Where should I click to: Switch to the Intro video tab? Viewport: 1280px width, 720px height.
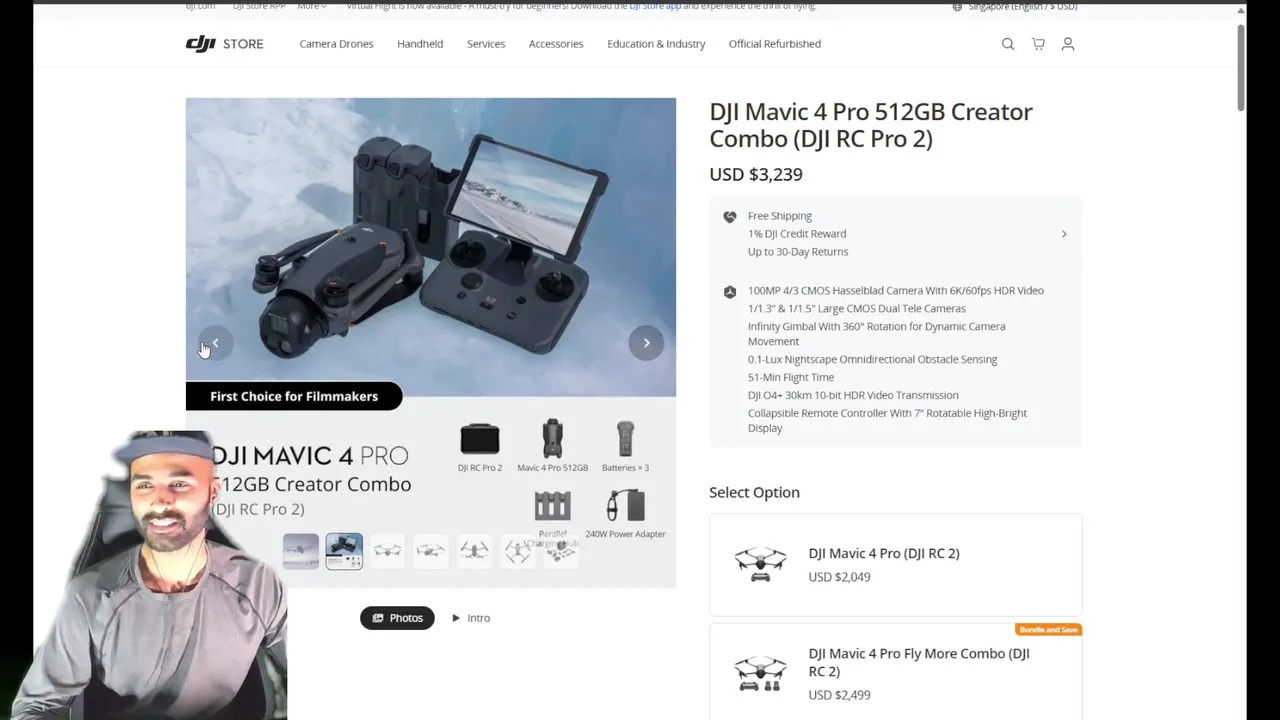(471, 618)
